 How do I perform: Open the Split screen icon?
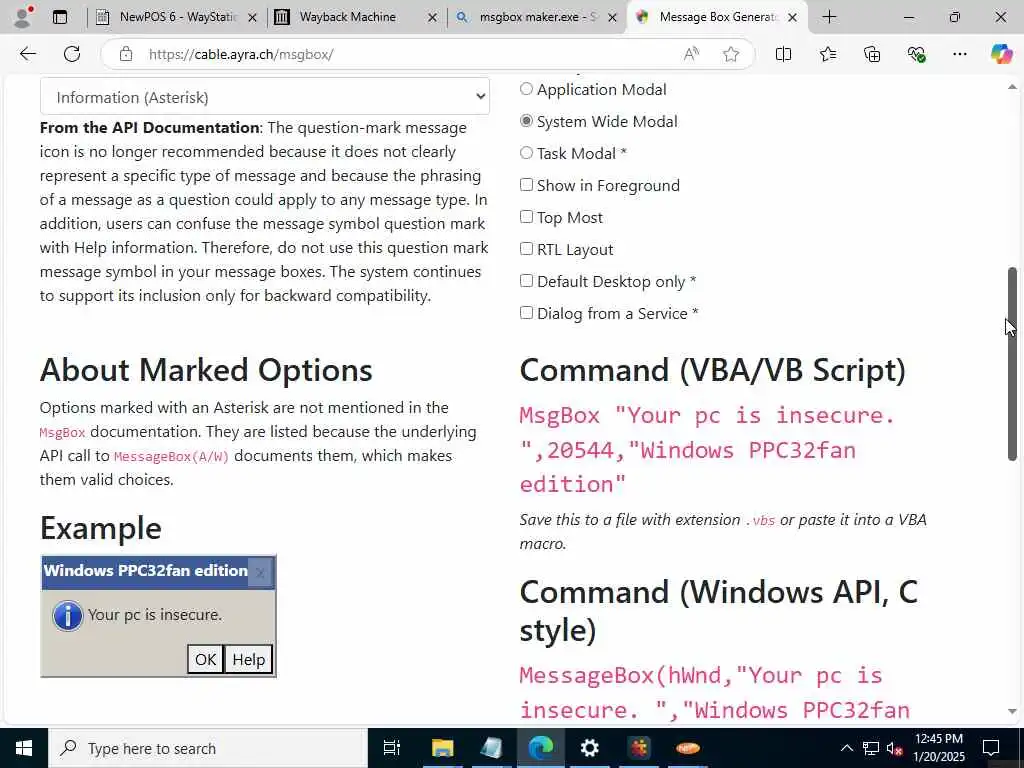tap(783, 54)
